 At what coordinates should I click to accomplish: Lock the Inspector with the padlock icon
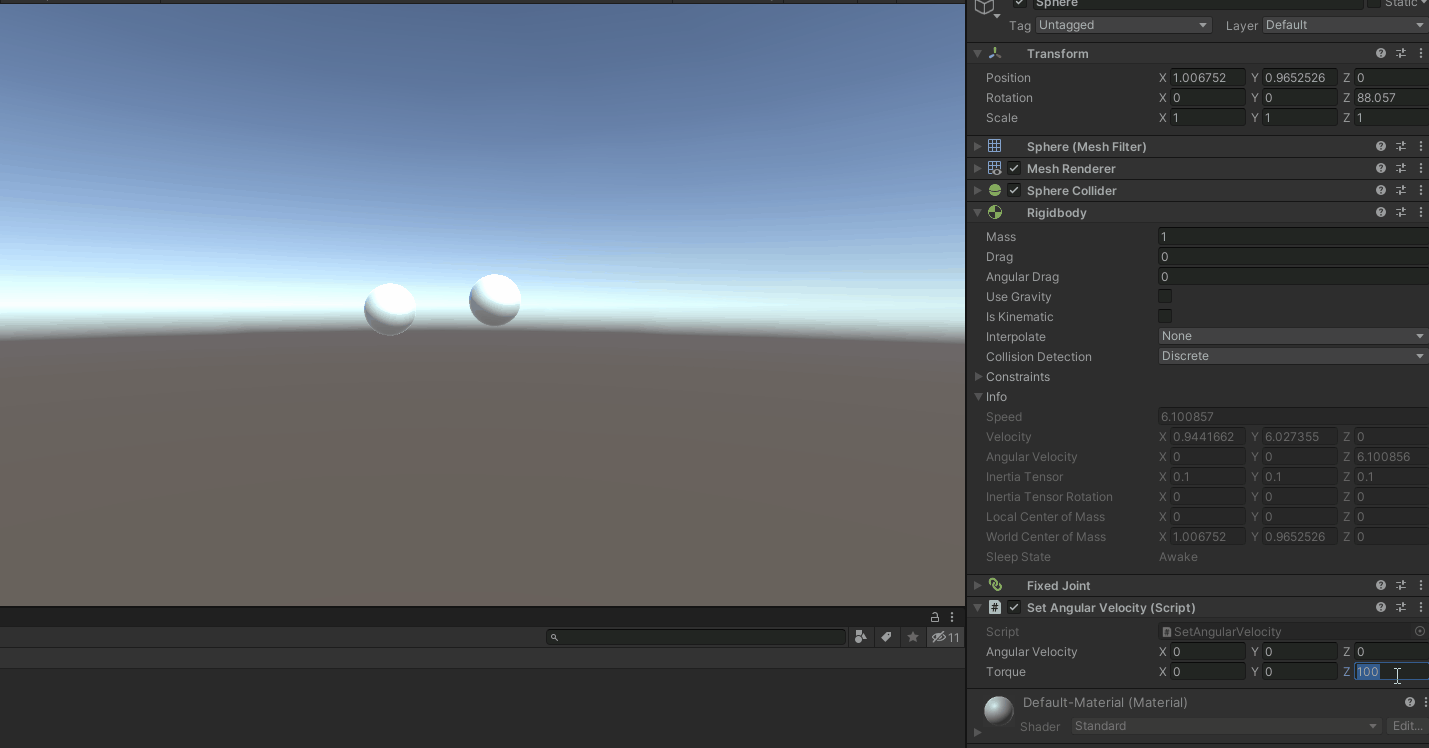934,617
